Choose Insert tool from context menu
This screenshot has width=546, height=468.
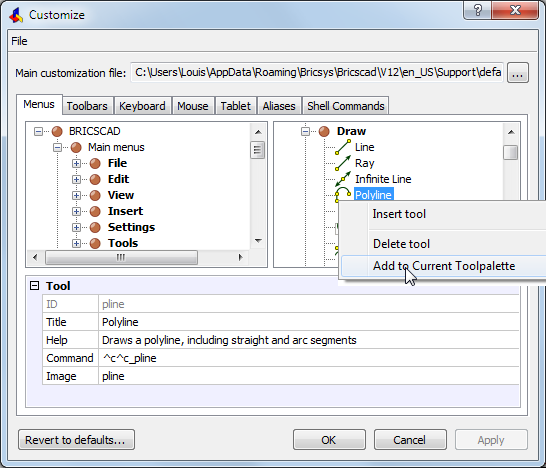point(399,214)
